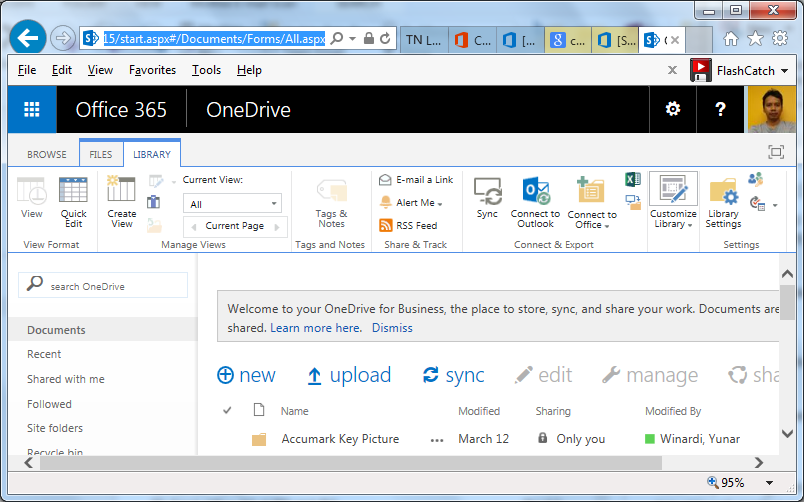Click E-mail a Link

pyautogui.click(x=416, y=180)
